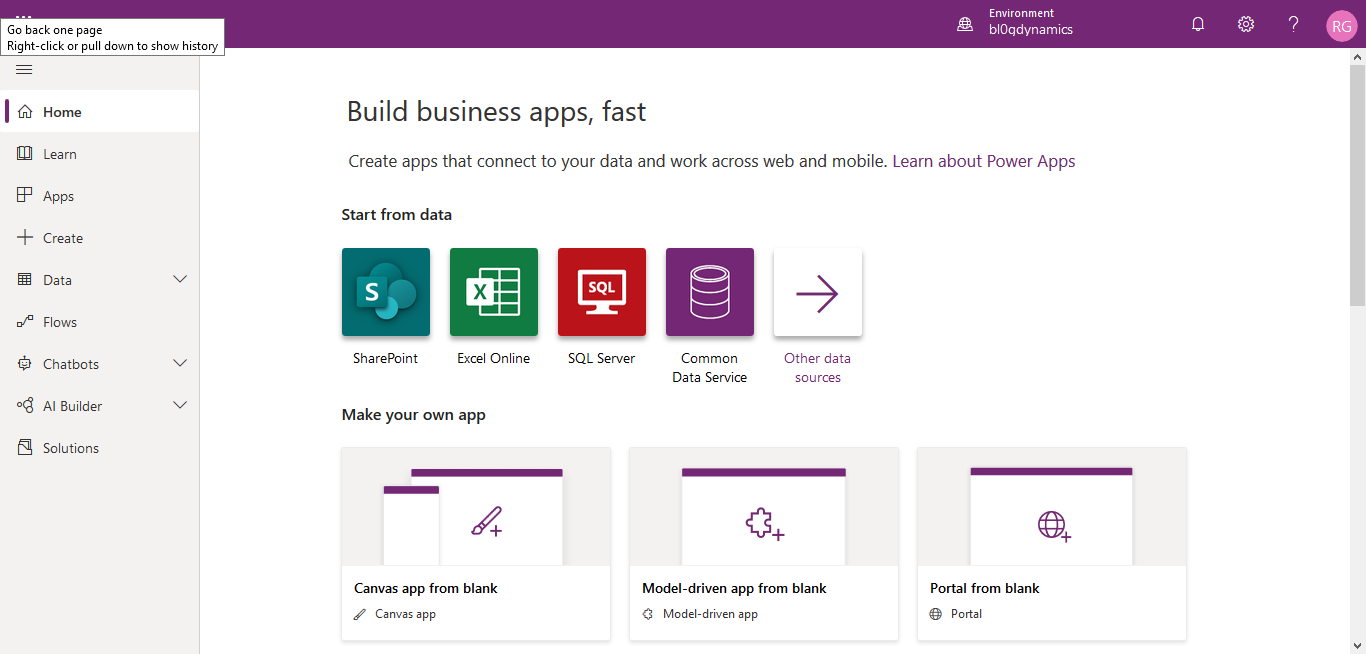Start an app from SharePoint tile

[386, 292]
